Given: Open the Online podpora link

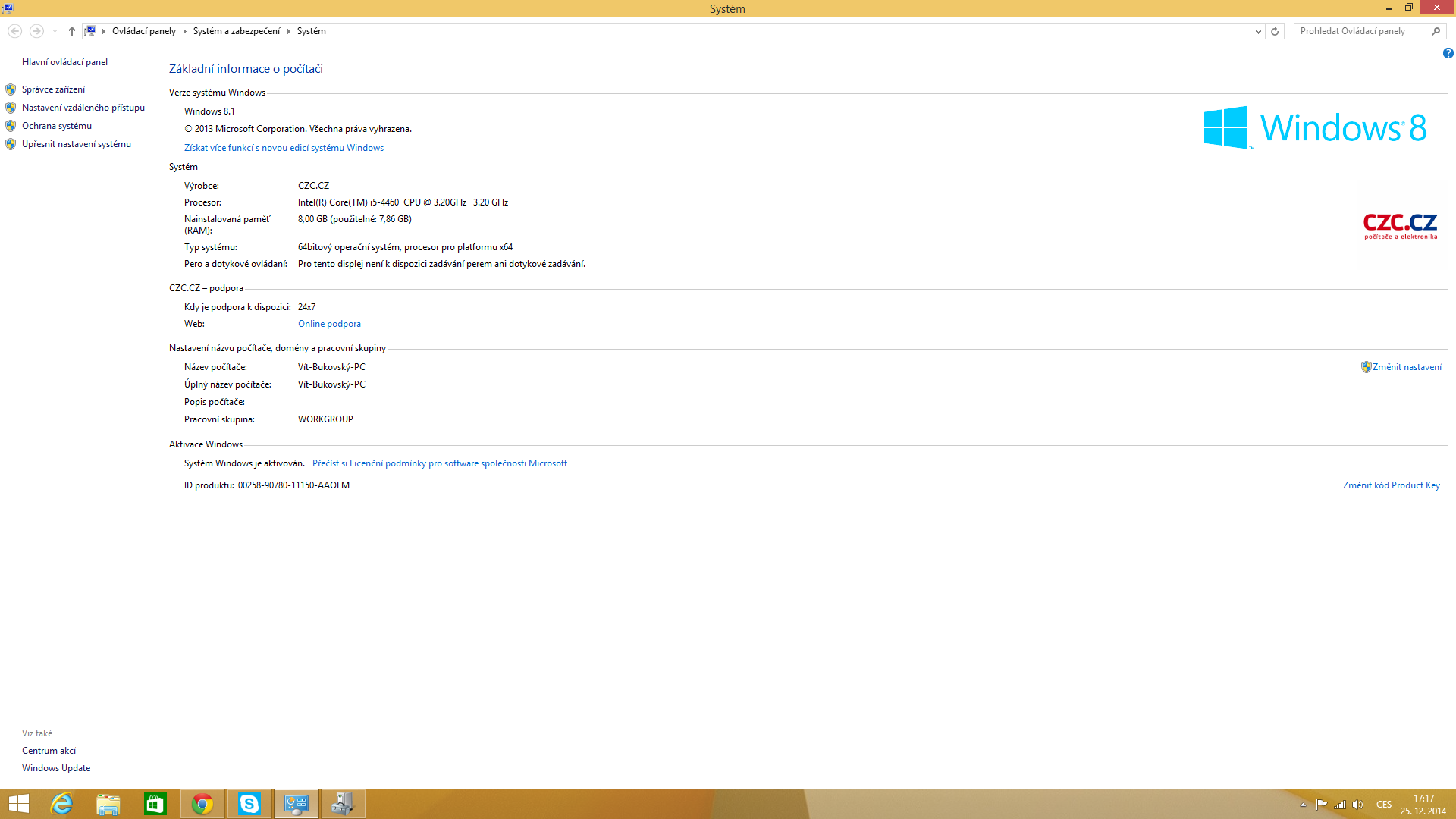Looking at the screenshot, I should pyautogui.click(x=329, y=324).
